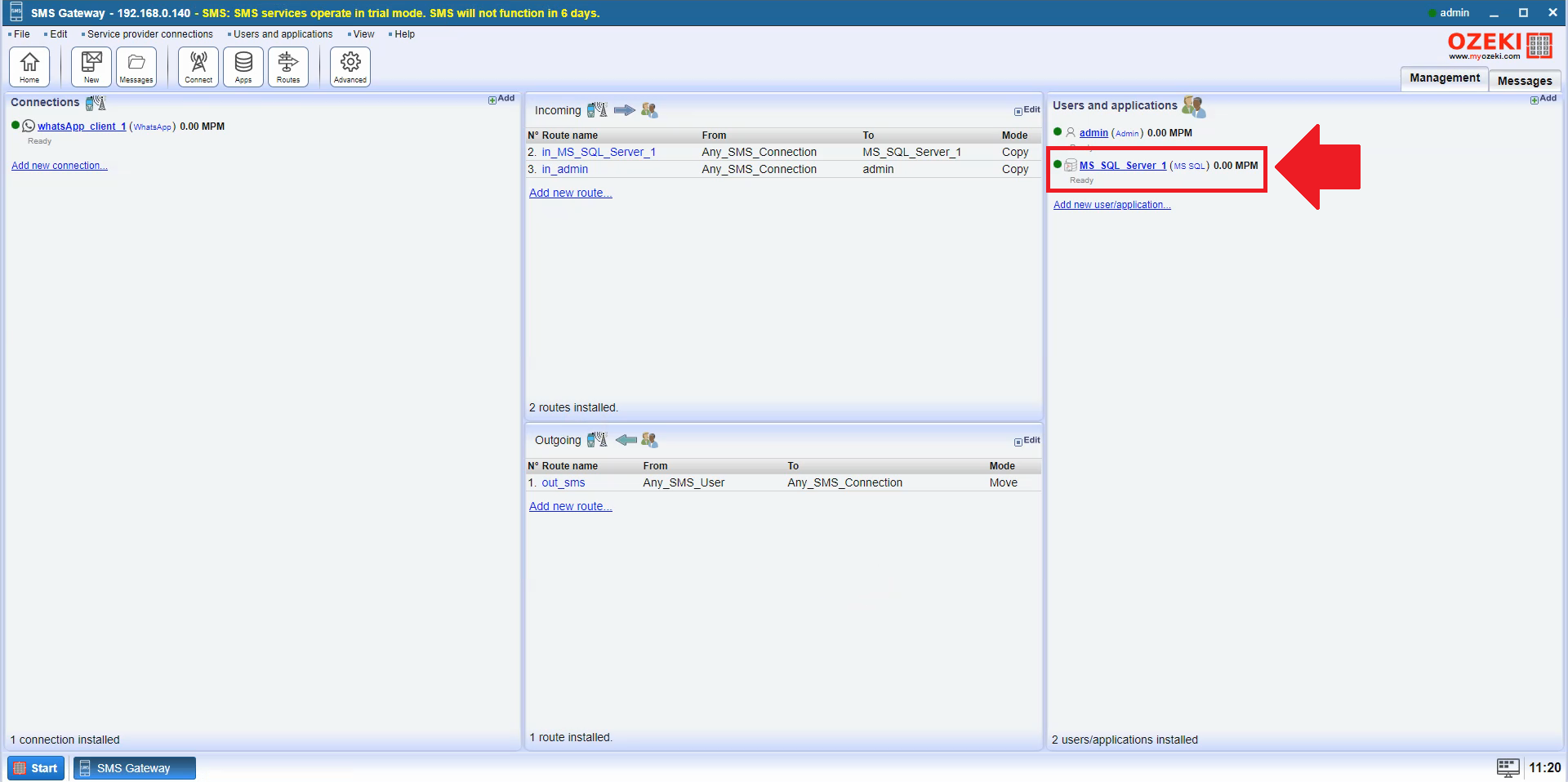The height and width of the screenshot is (782, 1568).
Task: Open the in_MS_SQL_Server_1 route
Action: coord(599,152)
